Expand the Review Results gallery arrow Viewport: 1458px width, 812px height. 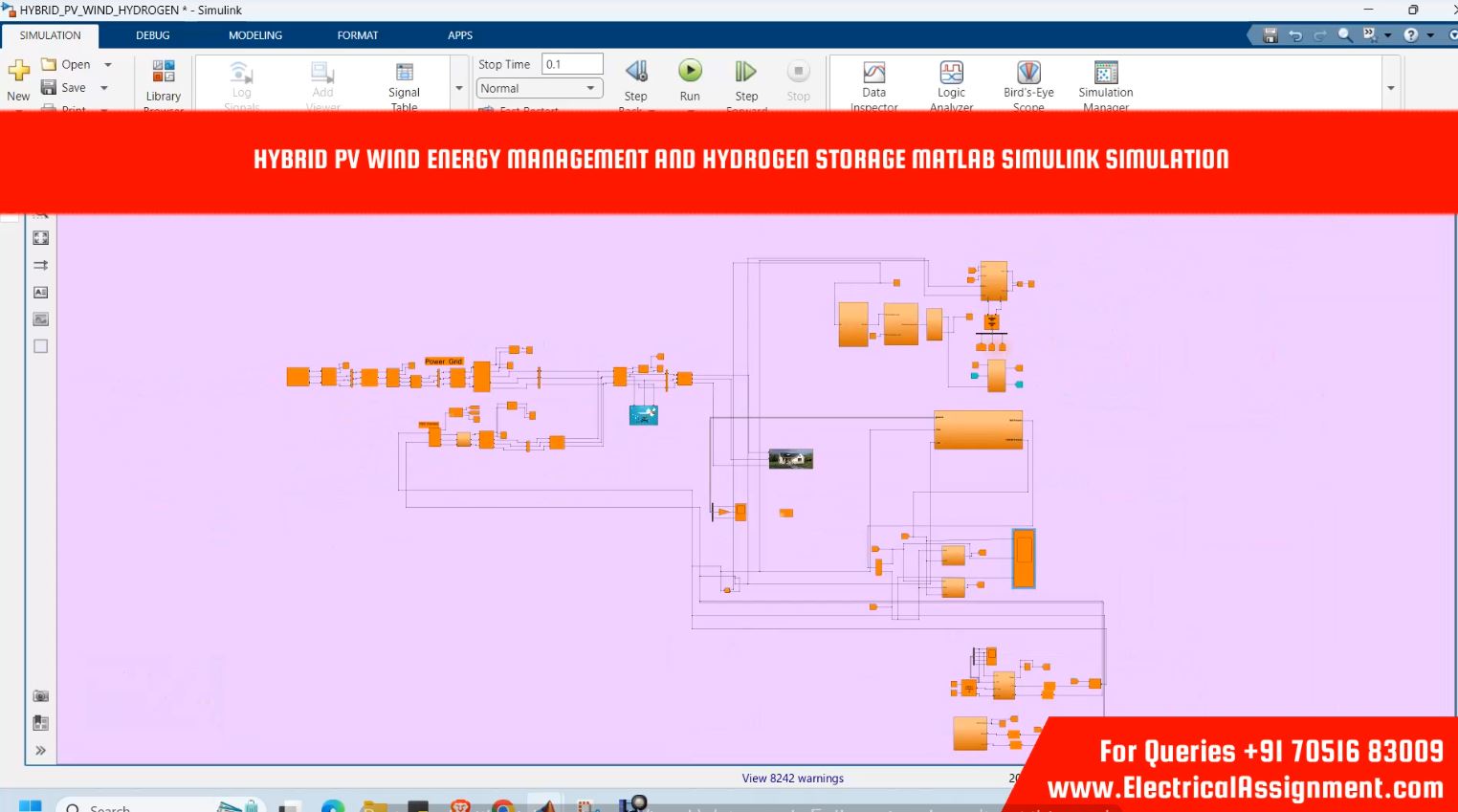1391,88
